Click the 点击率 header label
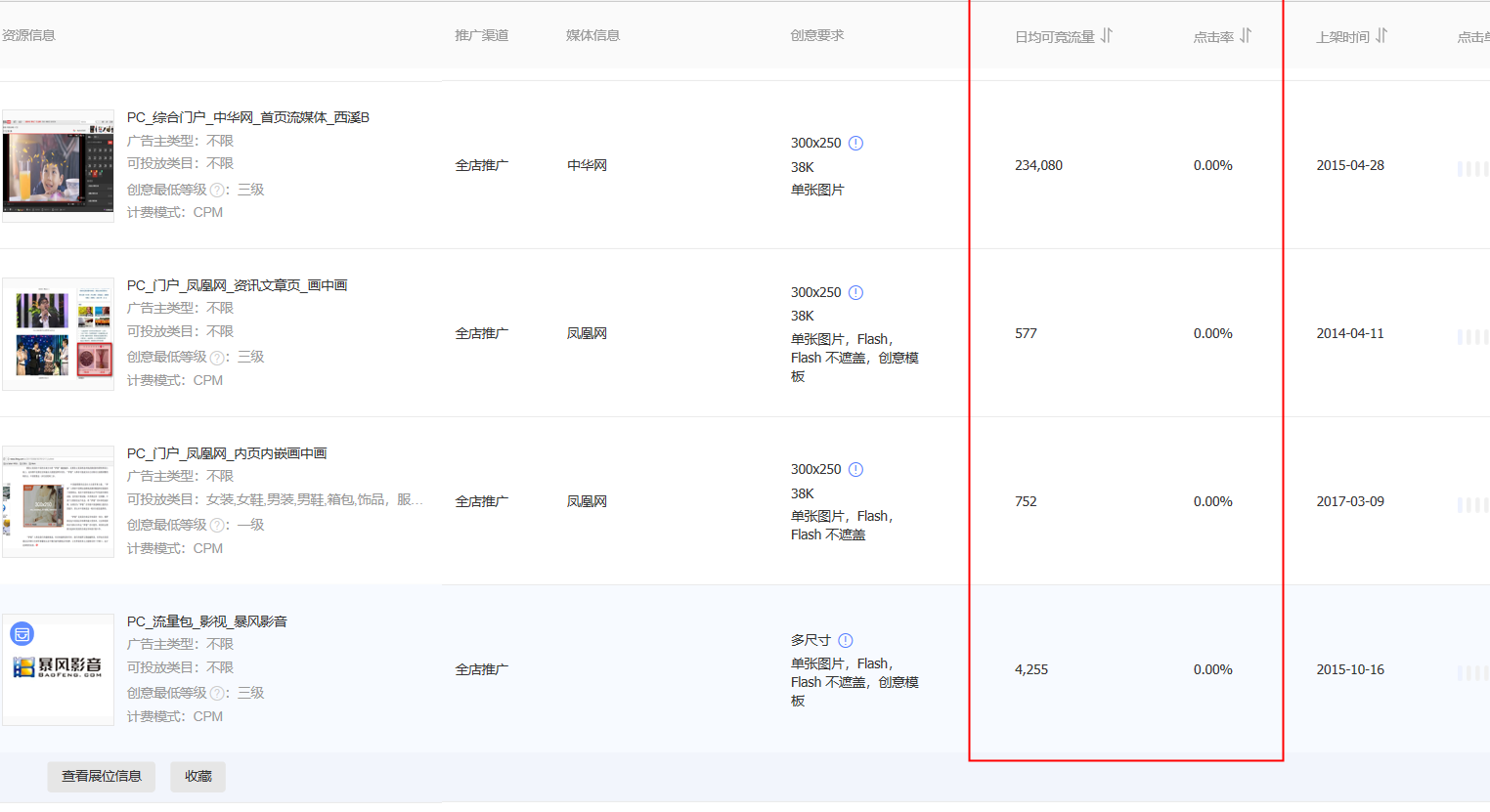Image resolution: width=1490 pixels, height=812 pixels. pos(1213,37)
